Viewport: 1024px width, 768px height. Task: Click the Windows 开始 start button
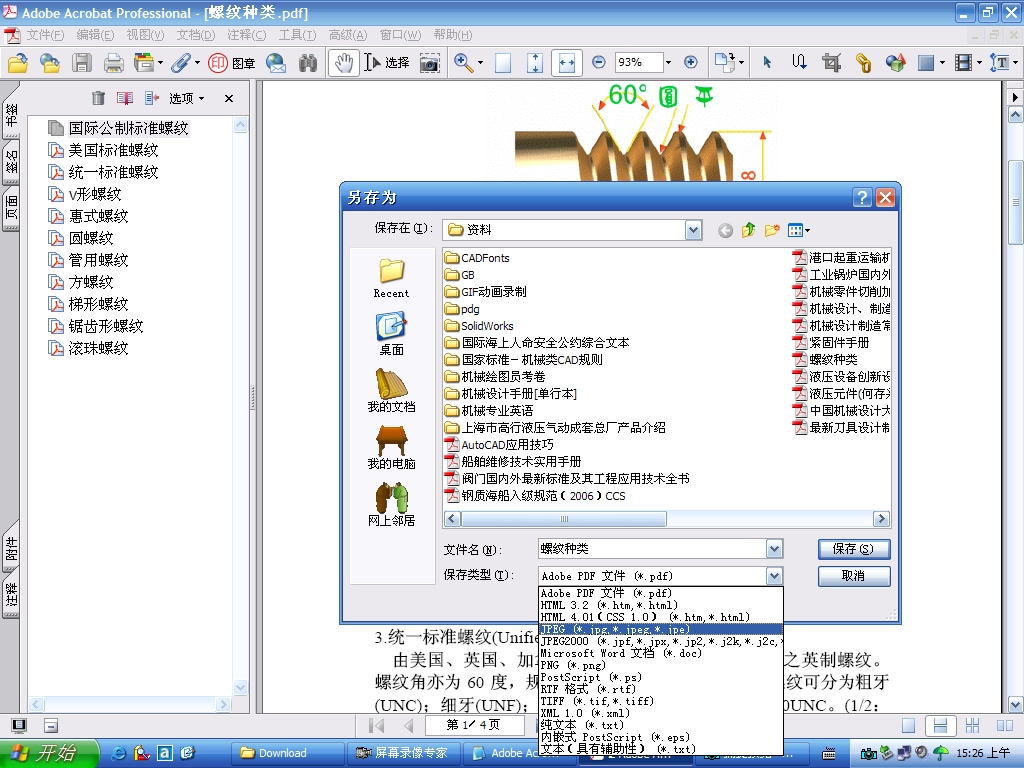click(x=49, y=753)
